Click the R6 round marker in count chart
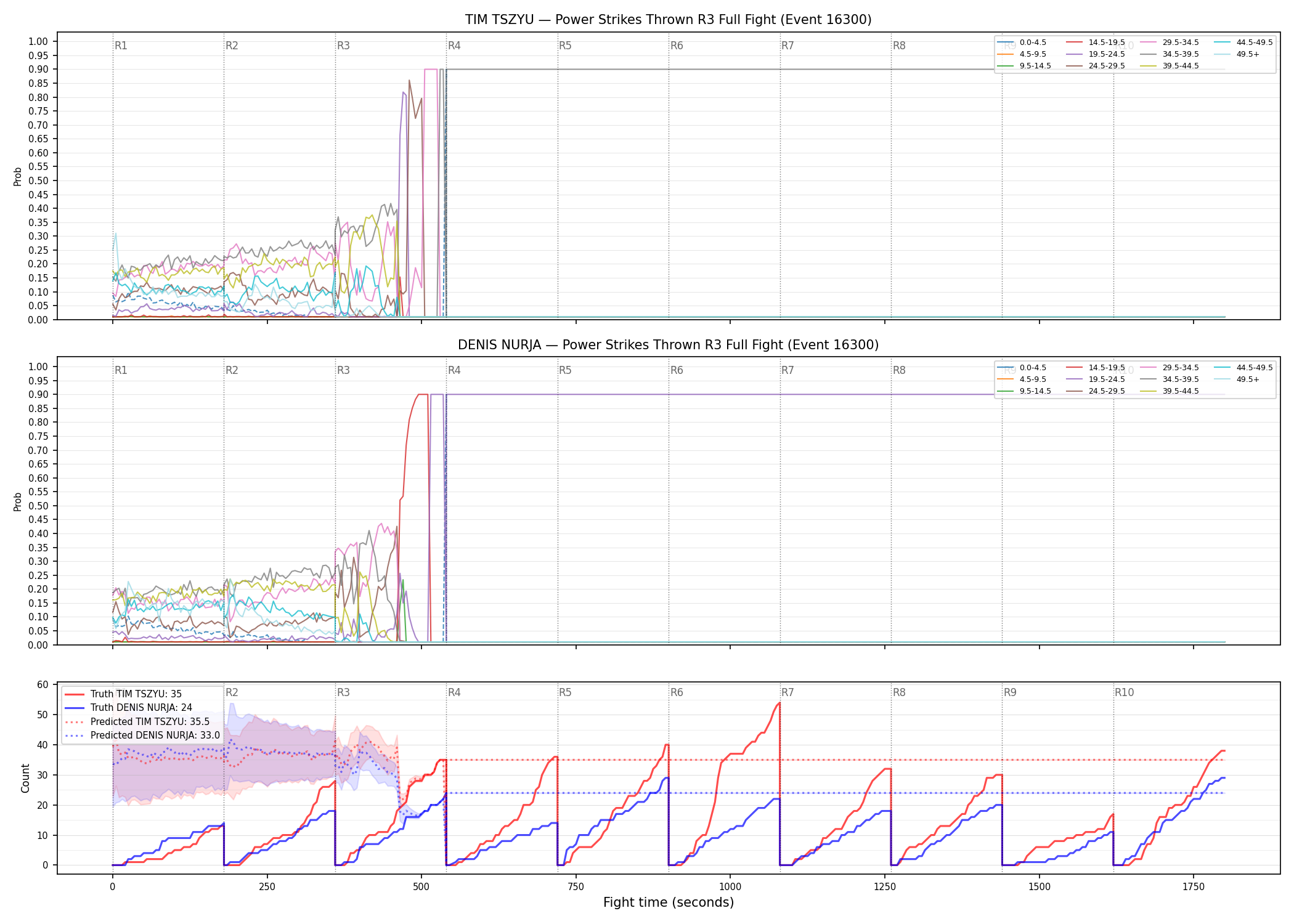 677,692
